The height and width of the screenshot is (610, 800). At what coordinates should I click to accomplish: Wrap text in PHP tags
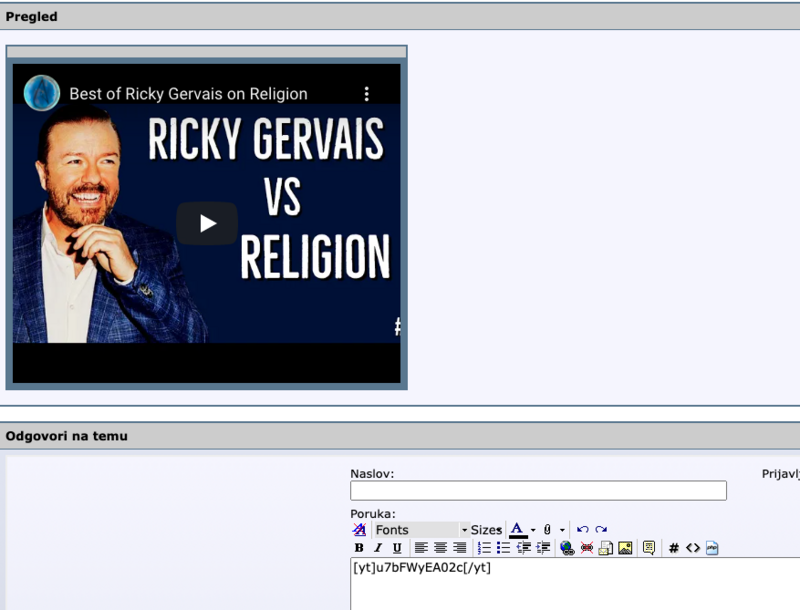[x=712, y=548]
